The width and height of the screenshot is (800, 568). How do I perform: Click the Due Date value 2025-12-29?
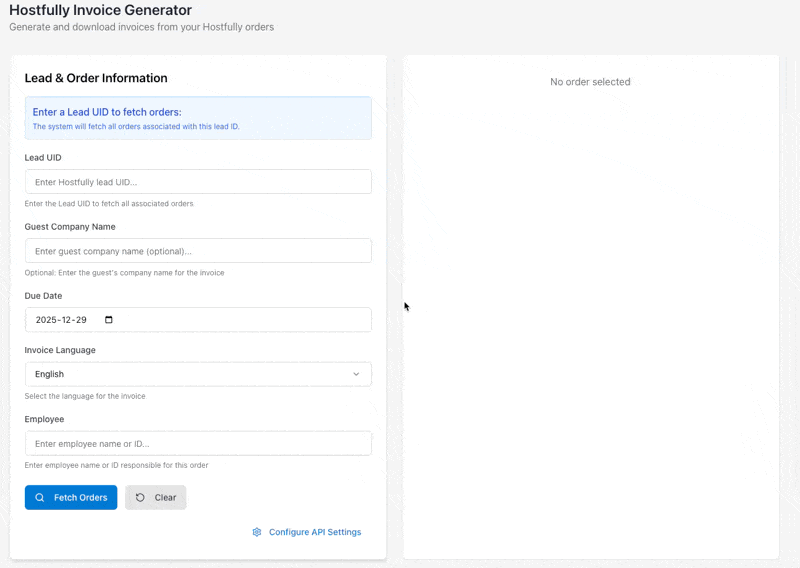(x=61, y=319)
